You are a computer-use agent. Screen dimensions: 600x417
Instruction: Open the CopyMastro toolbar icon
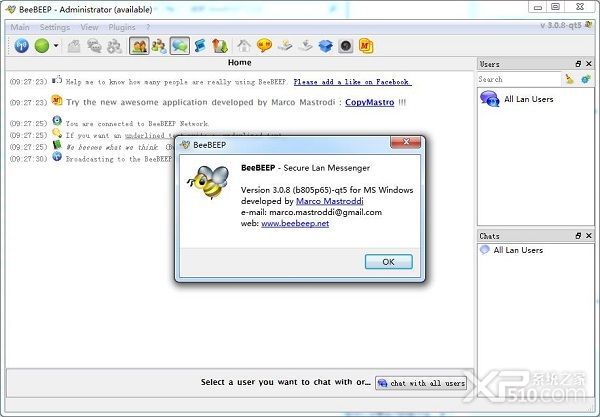tap(366, 46)
